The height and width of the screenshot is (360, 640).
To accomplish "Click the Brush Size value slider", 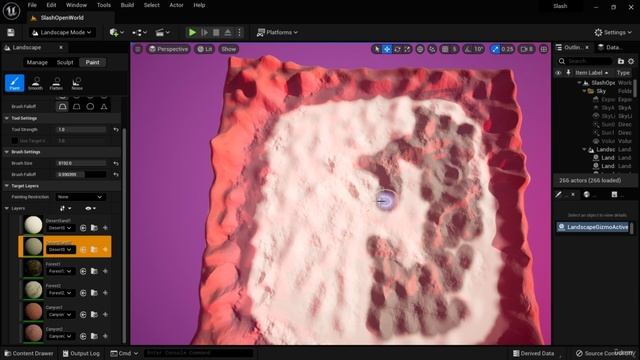I will [81, 163].
